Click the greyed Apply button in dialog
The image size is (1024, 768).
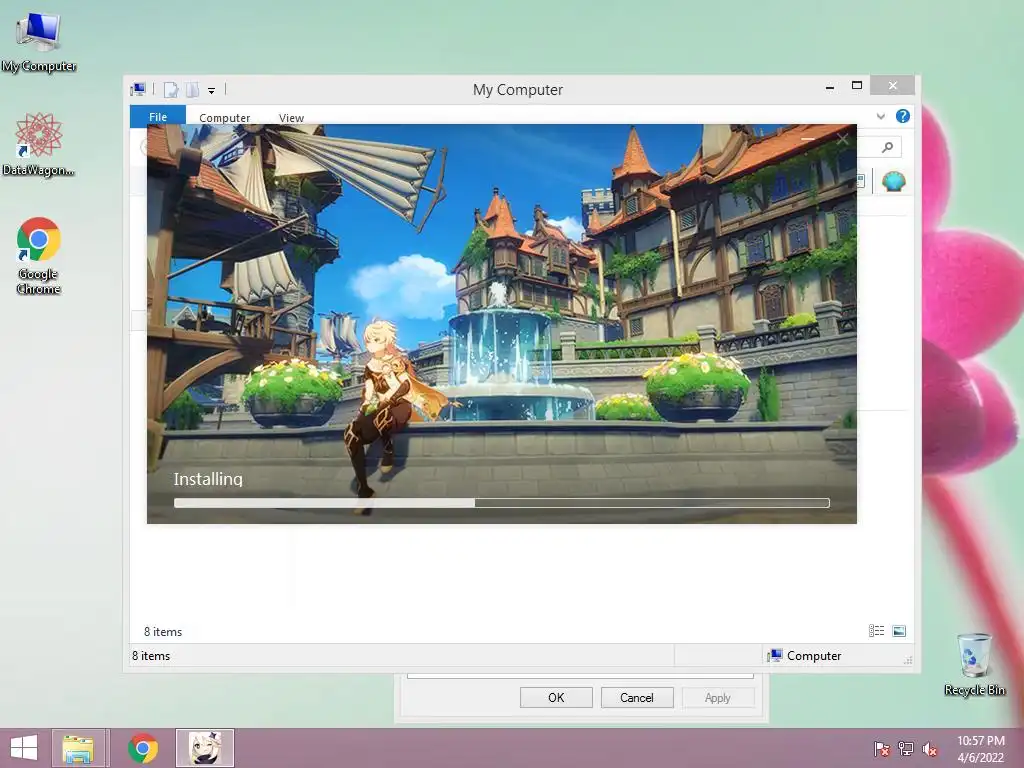pos(718,697)
